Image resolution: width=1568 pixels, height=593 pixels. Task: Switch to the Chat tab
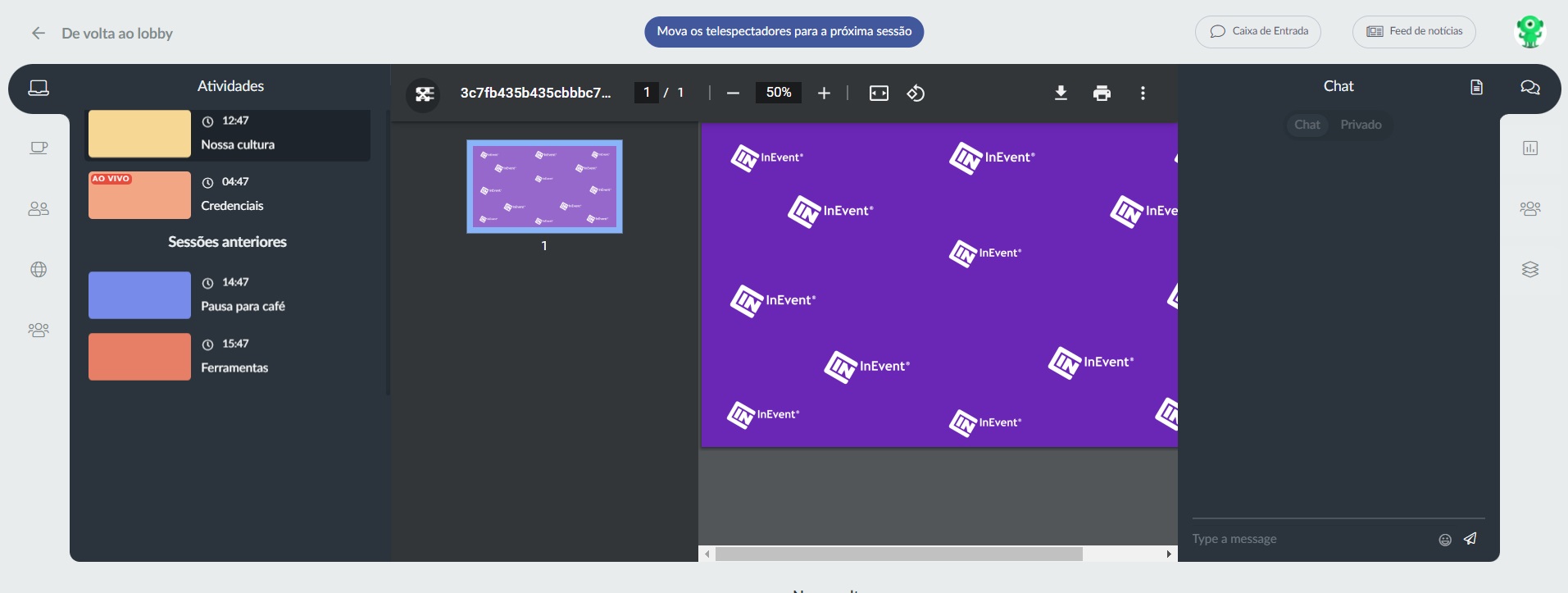pyautogui.click(x=1307, y=125)
